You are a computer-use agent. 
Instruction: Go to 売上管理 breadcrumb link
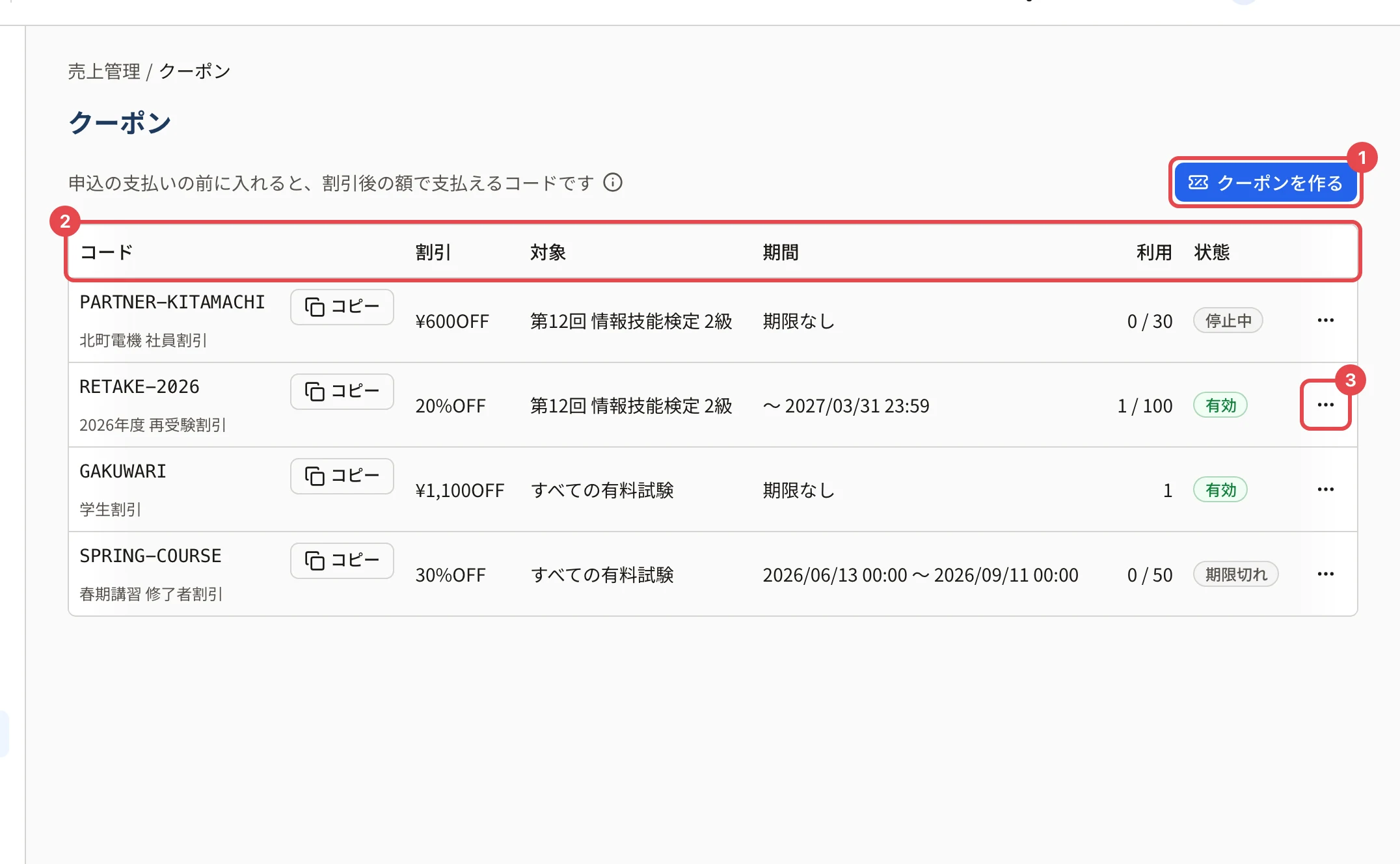(x=104, y=72)
